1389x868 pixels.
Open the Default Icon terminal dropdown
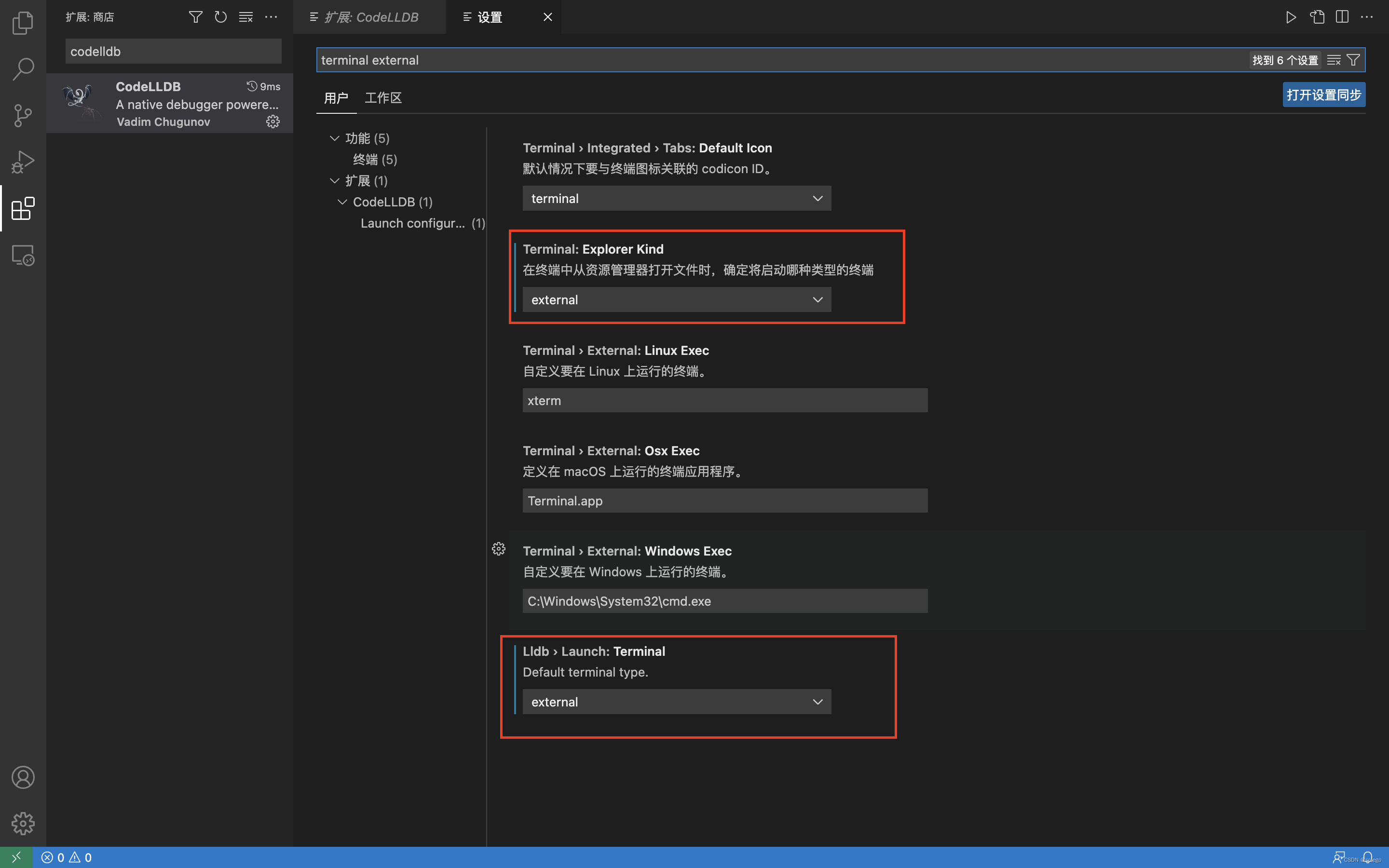pyautogui.click(x=677, y=199)
